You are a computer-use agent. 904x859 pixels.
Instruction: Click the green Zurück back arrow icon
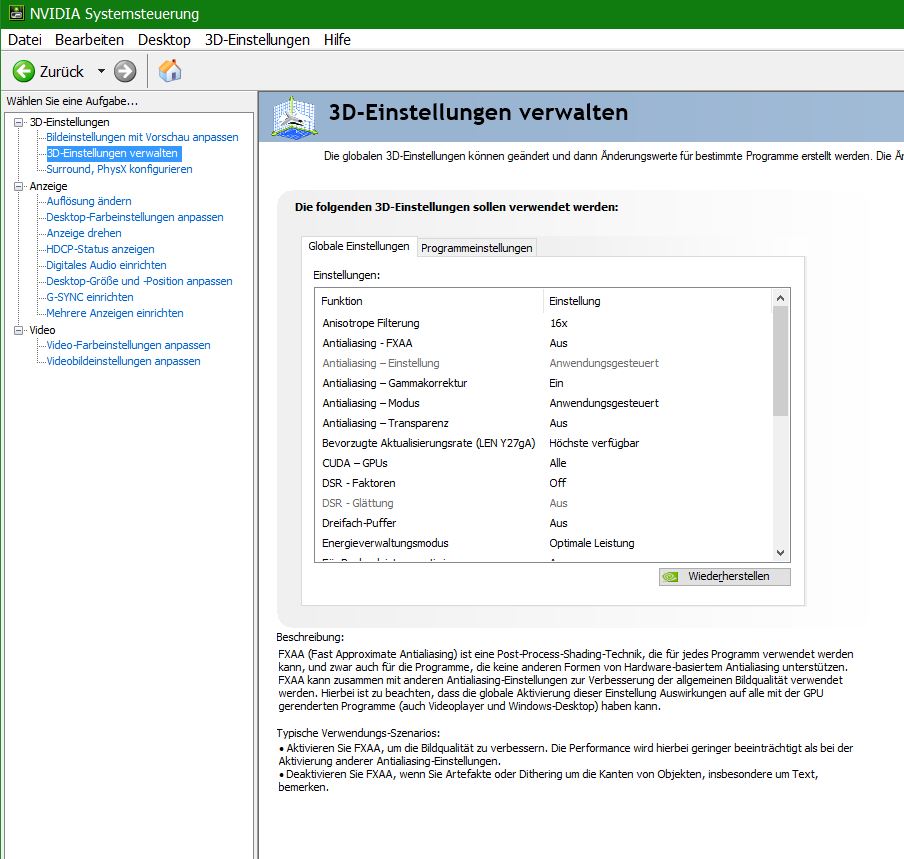pos(24,71)
